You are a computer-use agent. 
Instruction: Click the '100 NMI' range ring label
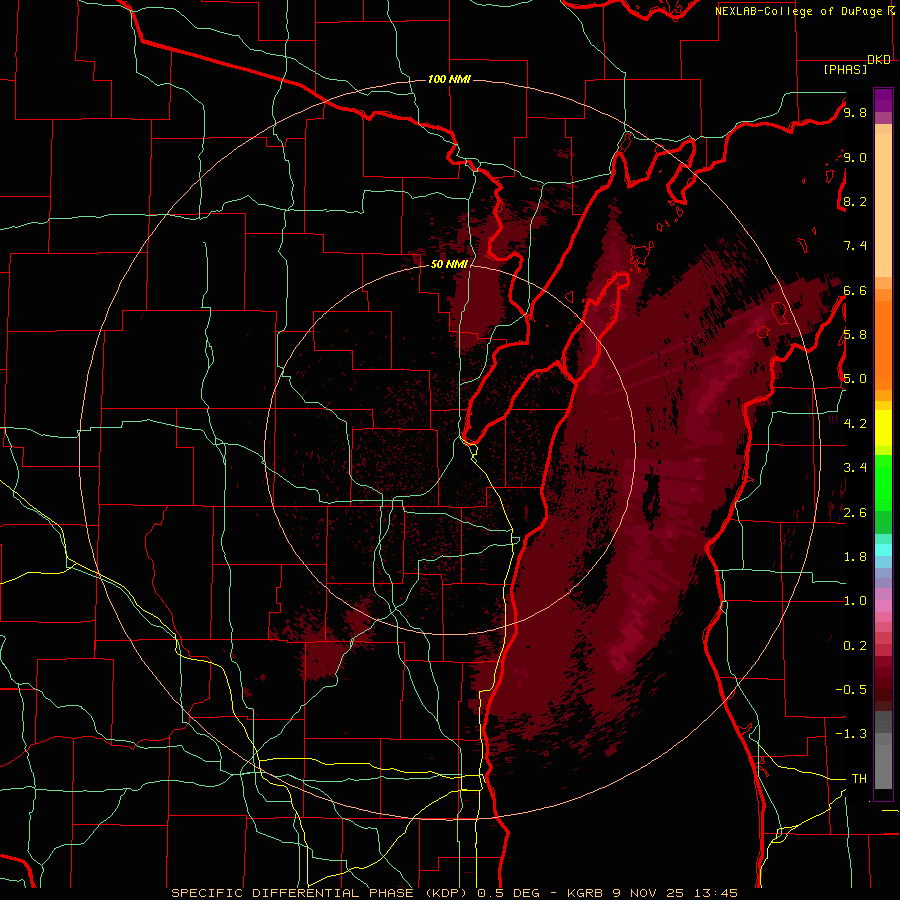click(x=449, y=79)
